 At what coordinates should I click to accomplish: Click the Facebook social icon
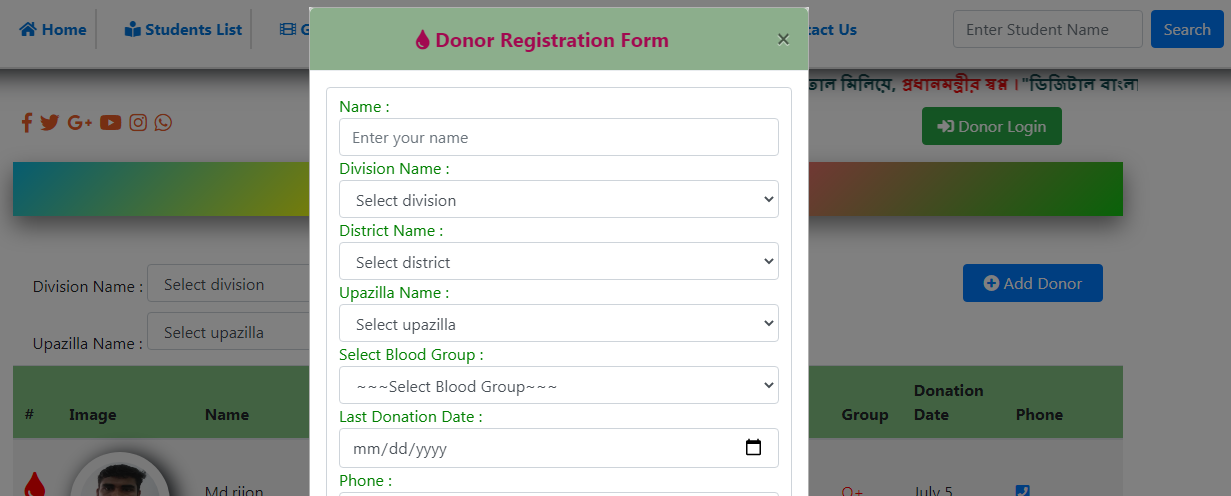point(27,123)
